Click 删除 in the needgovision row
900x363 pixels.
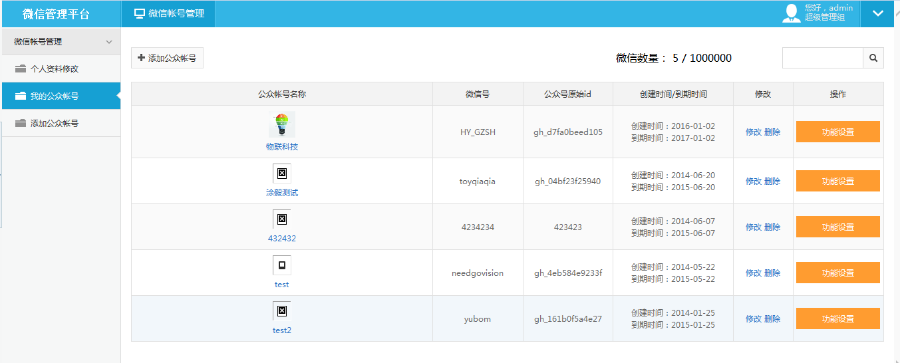point(772,273)
